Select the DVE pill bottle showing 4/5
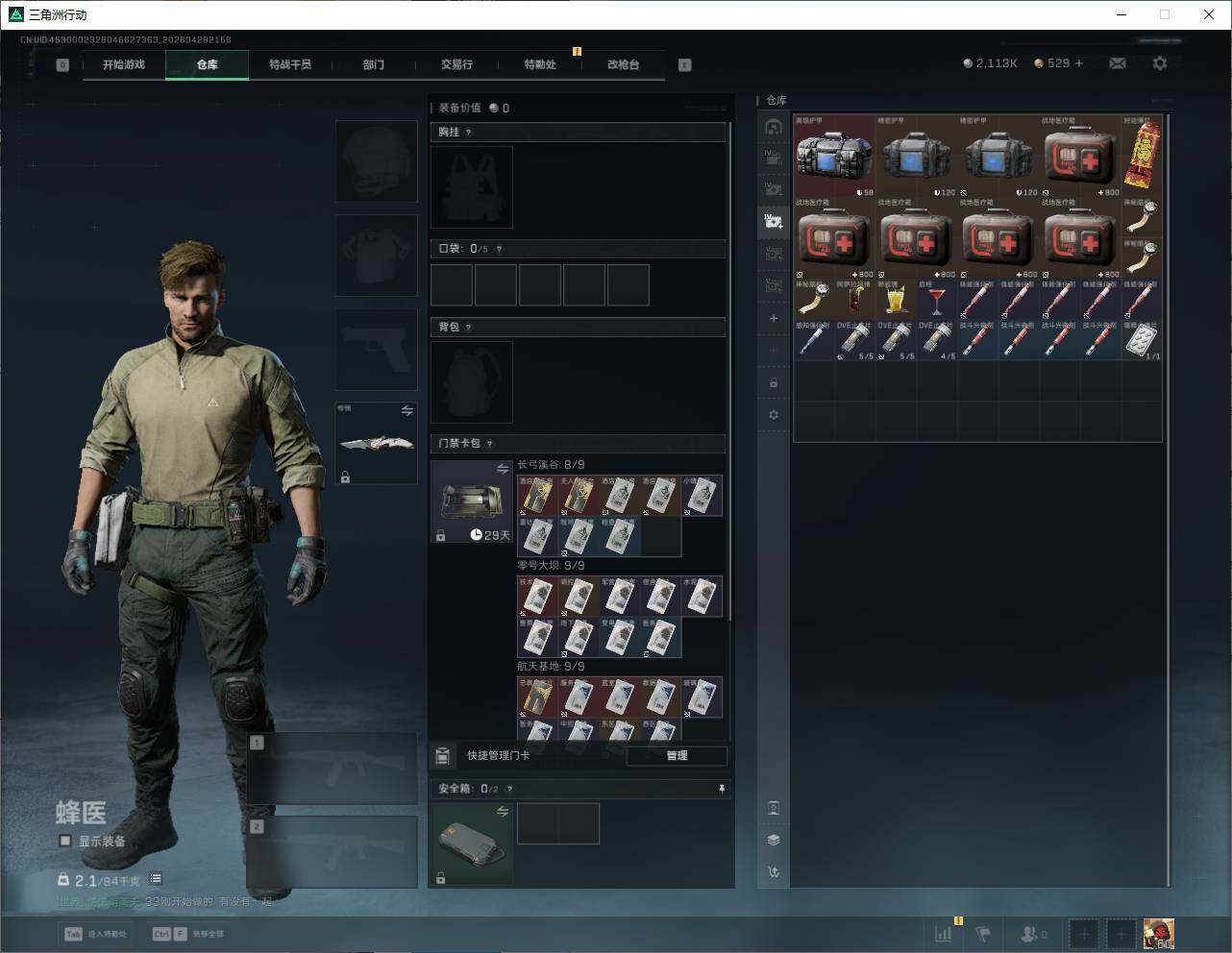This screenshot has width=1232, height=953. point(937,341)
